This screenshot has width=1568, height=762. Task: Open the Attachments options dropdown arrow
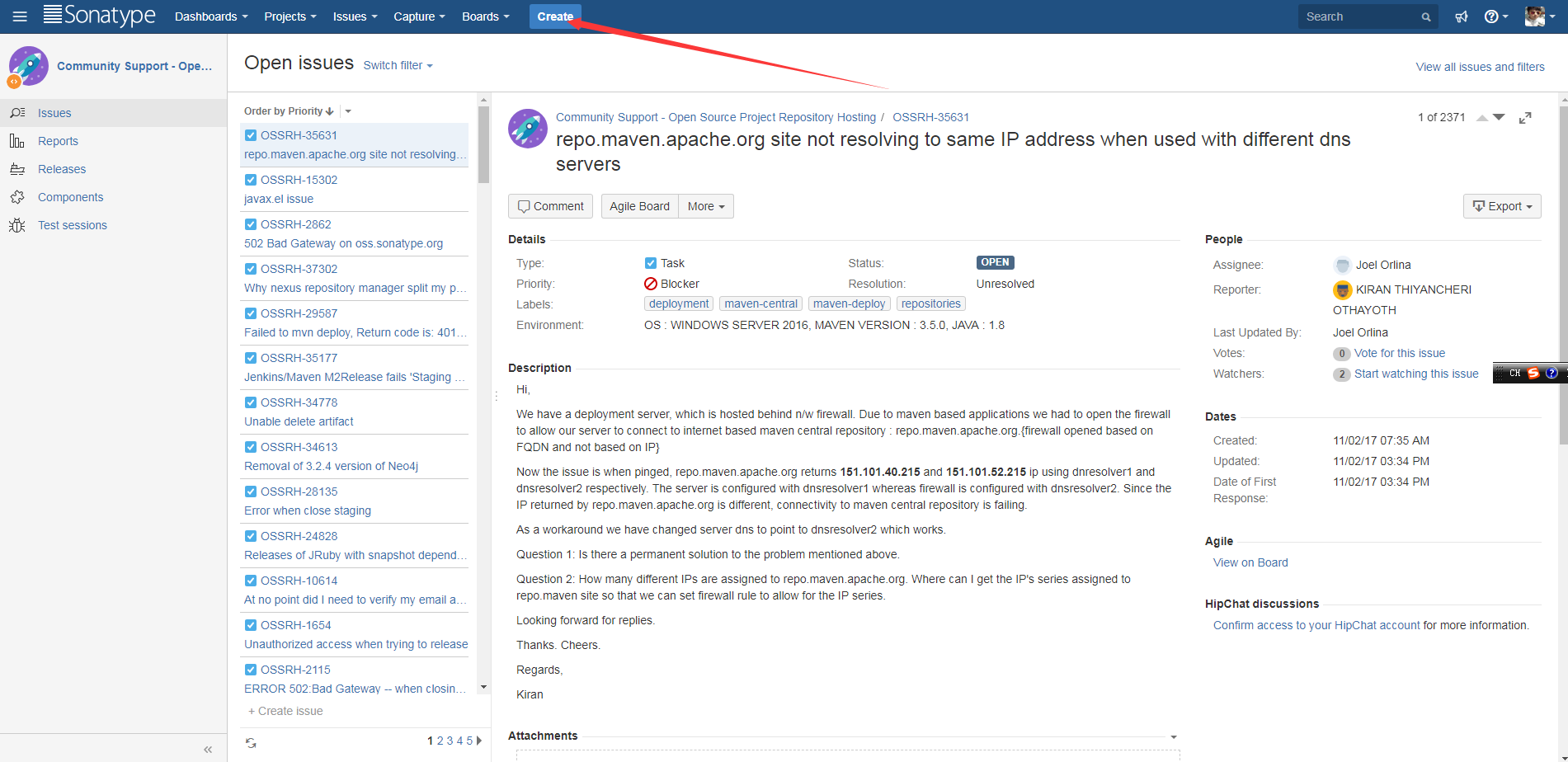pyautogui.click(x=1174, y=737)
